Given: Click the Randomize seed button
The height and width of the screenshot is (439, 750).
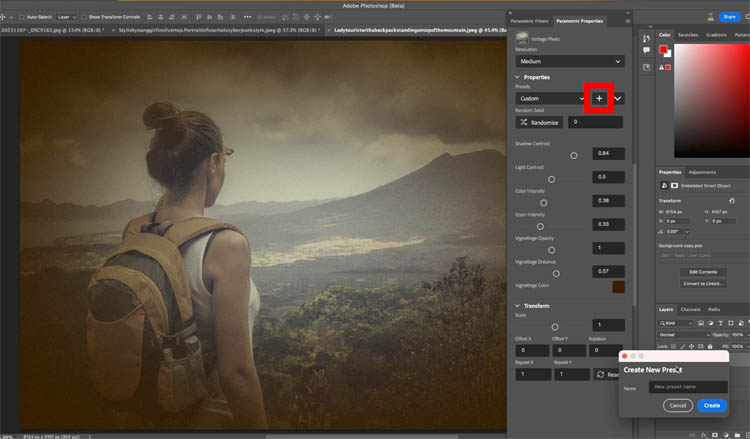Looking at the screenshot, I should point(539,122).
